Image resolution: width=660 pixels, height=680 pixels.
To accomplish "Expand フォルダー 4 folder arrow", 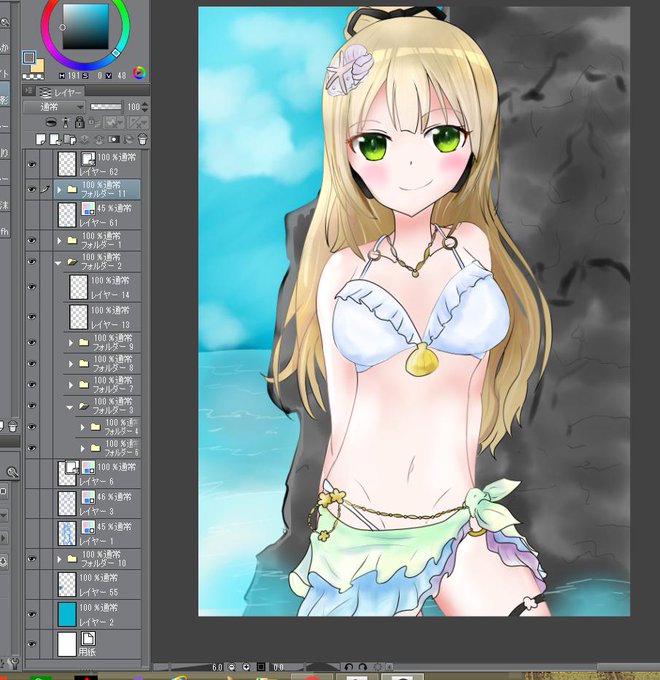I will click(83, 428).
